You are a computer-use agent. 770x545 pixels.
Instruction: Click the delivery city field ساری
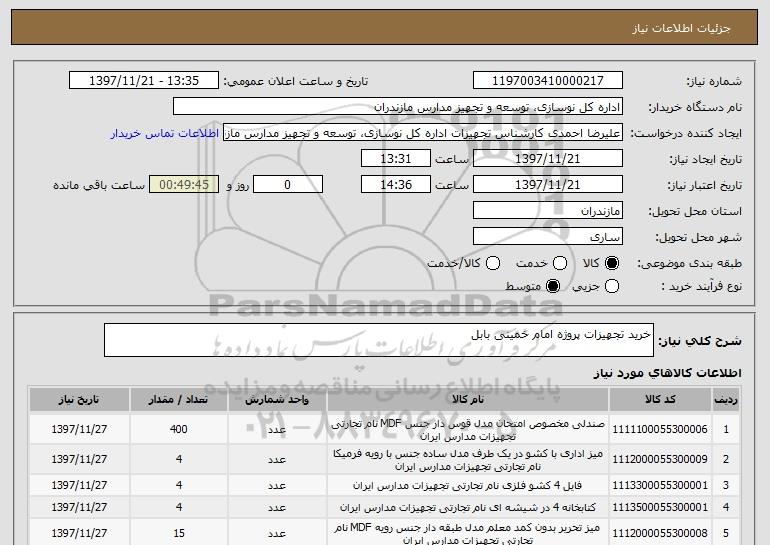(x=548, y=237)
